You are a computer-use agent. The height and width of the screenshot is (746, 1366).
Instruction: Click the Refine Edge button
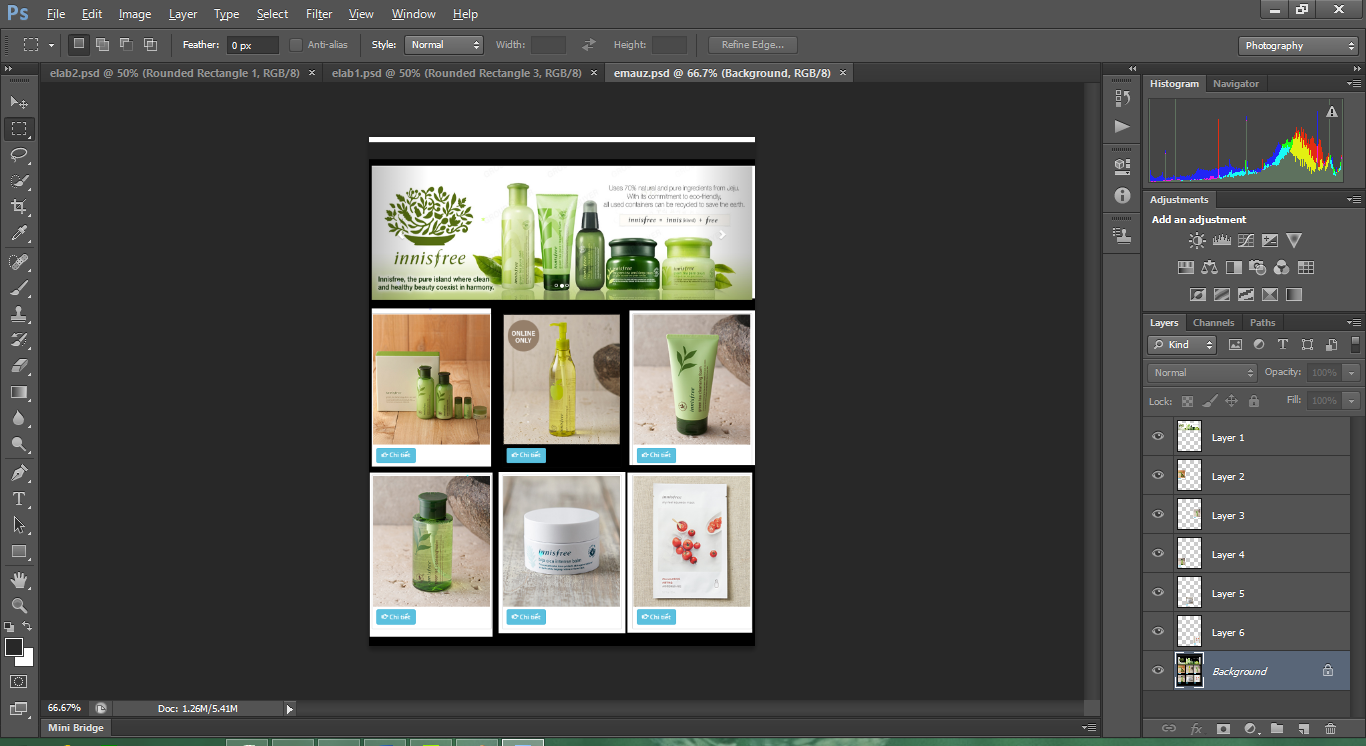[x=752, y=45]
